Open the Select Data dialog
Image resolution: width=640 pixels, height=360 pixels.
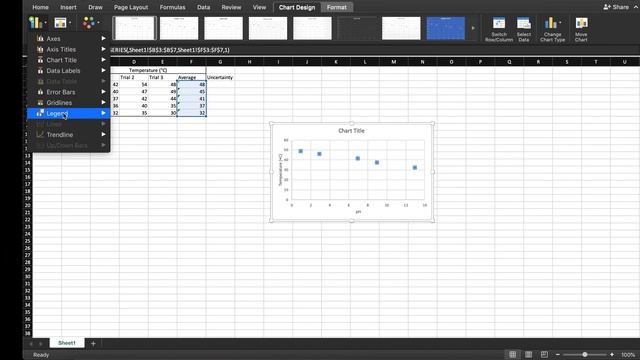(524, 29)
